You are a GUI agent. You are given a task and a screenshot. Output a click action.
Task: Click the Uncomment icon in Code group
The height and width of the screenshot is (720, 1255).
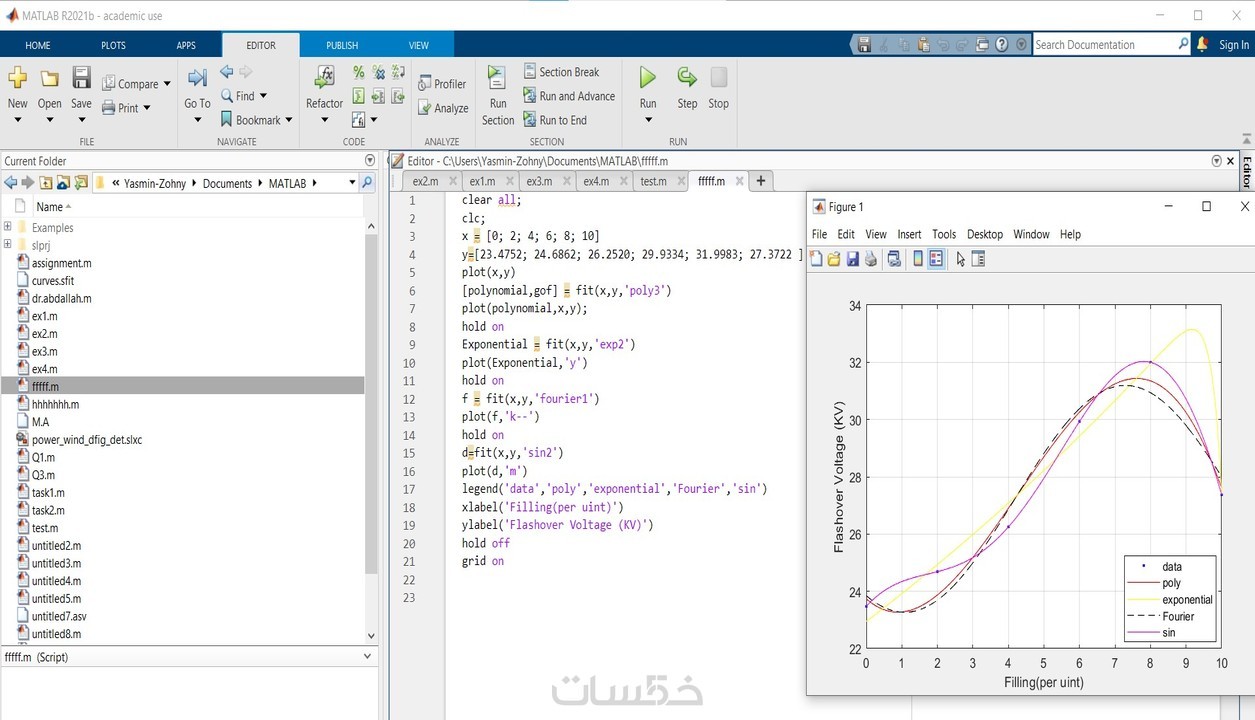click(379, 73)
